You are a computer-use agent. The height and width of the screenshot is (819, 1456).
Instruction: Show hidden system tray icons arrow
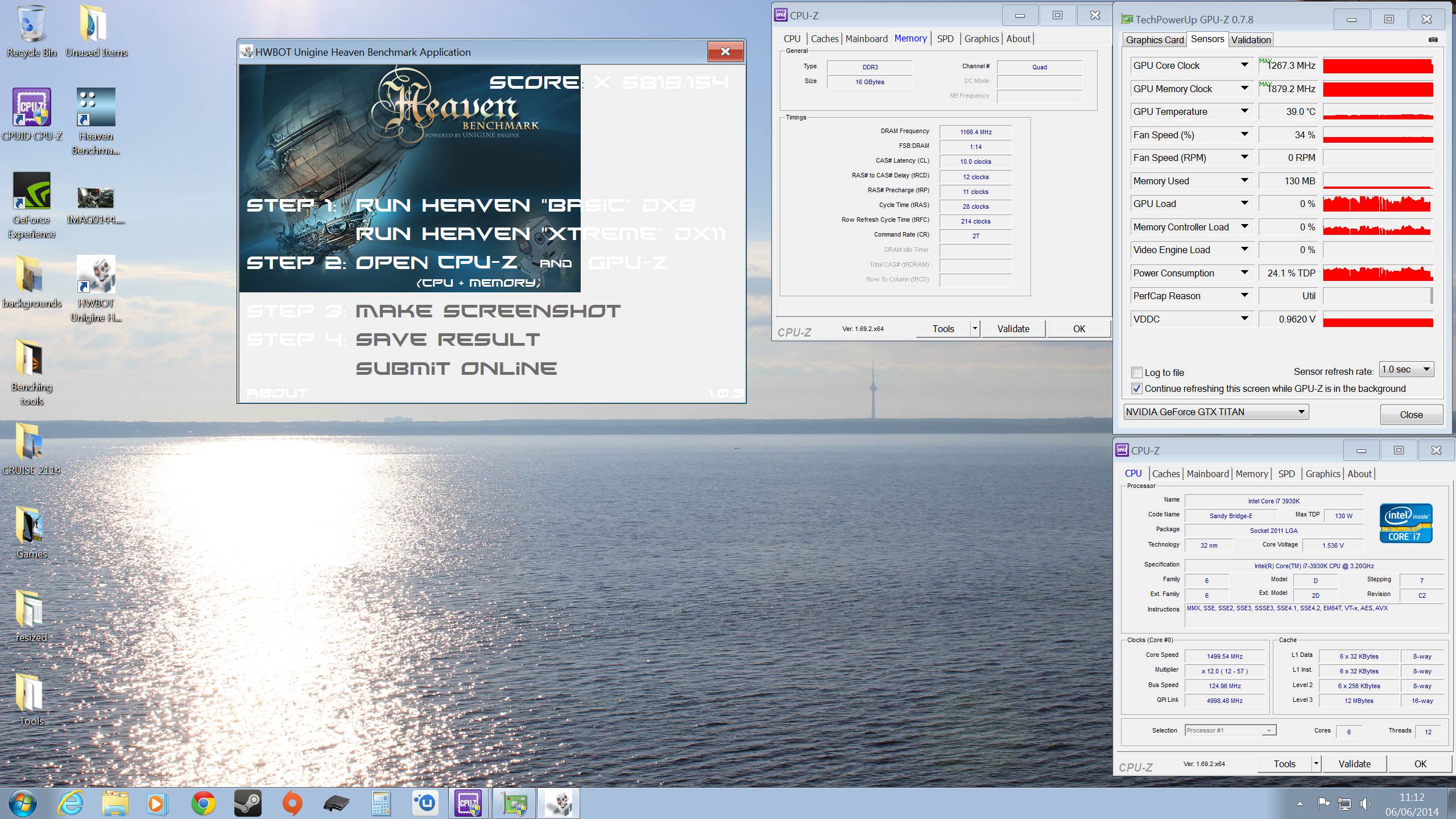1300,804
